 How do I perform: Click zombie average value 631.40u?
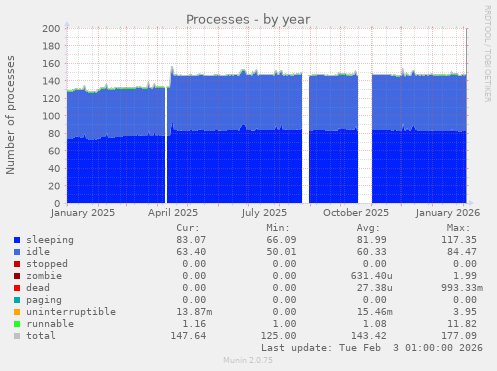372,276
